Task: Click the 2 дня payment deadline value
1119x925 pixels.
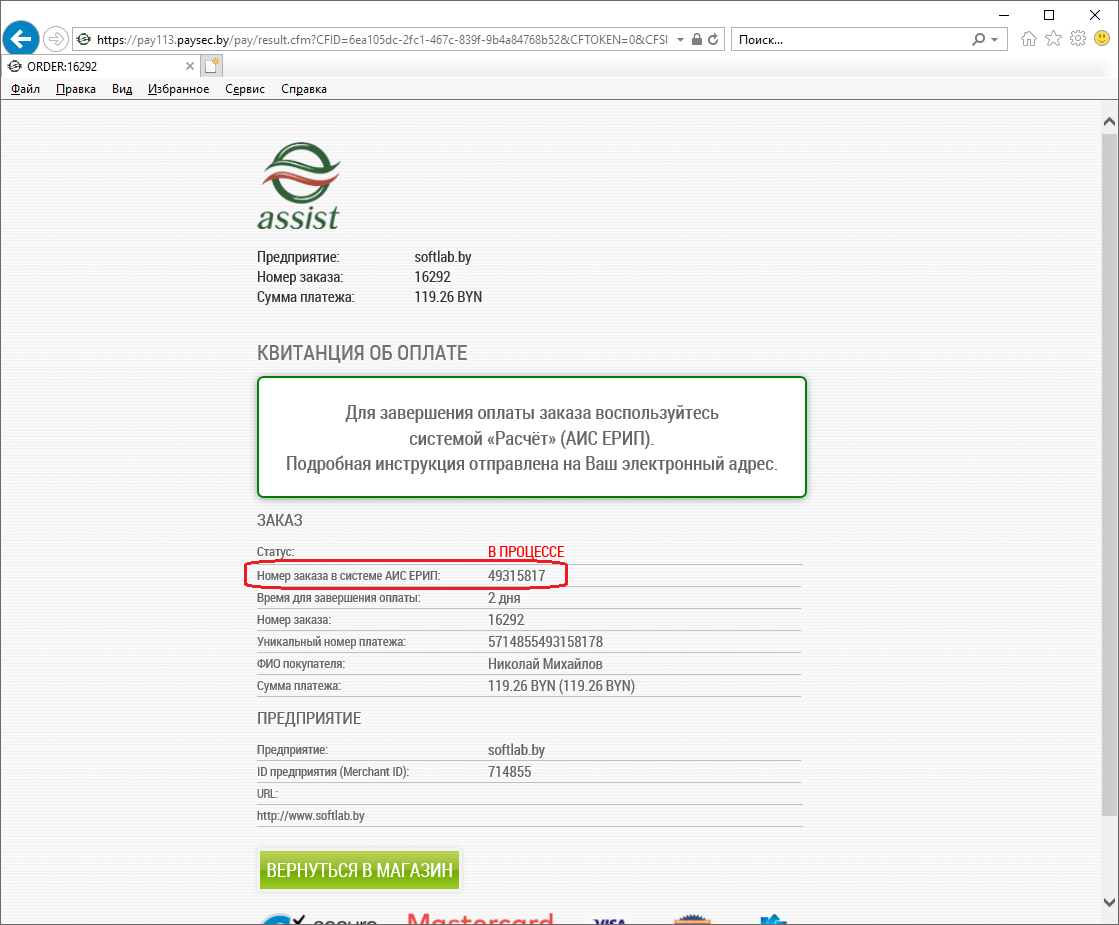Action: [x=504, y=598]
